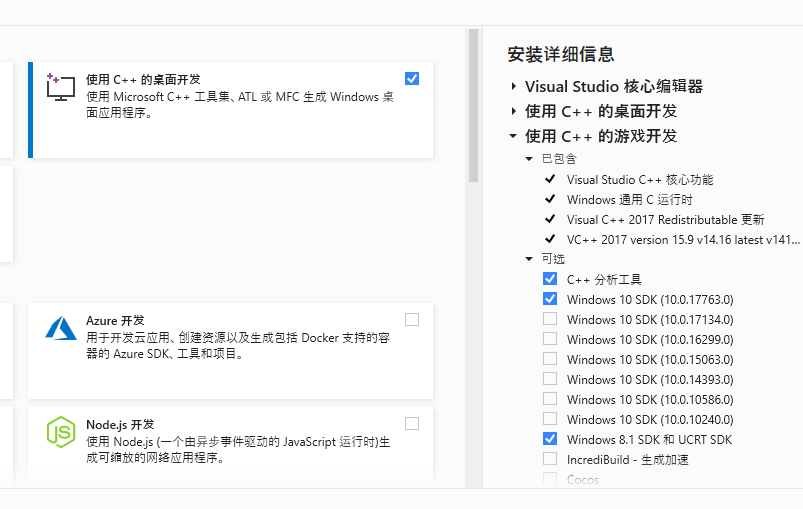This screenshot has width=803, height=509.
Task: Click checkmark beside Windows 通用 C 运行时
Action: 550,199
